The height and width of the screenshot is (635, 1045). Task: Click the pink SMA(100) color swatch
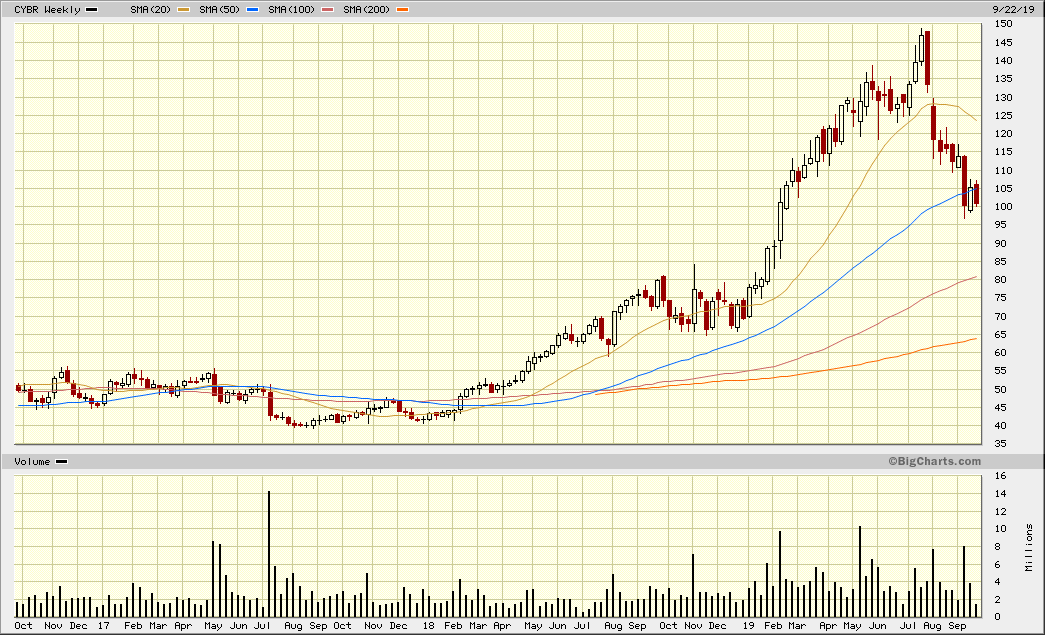click(327, 9)
